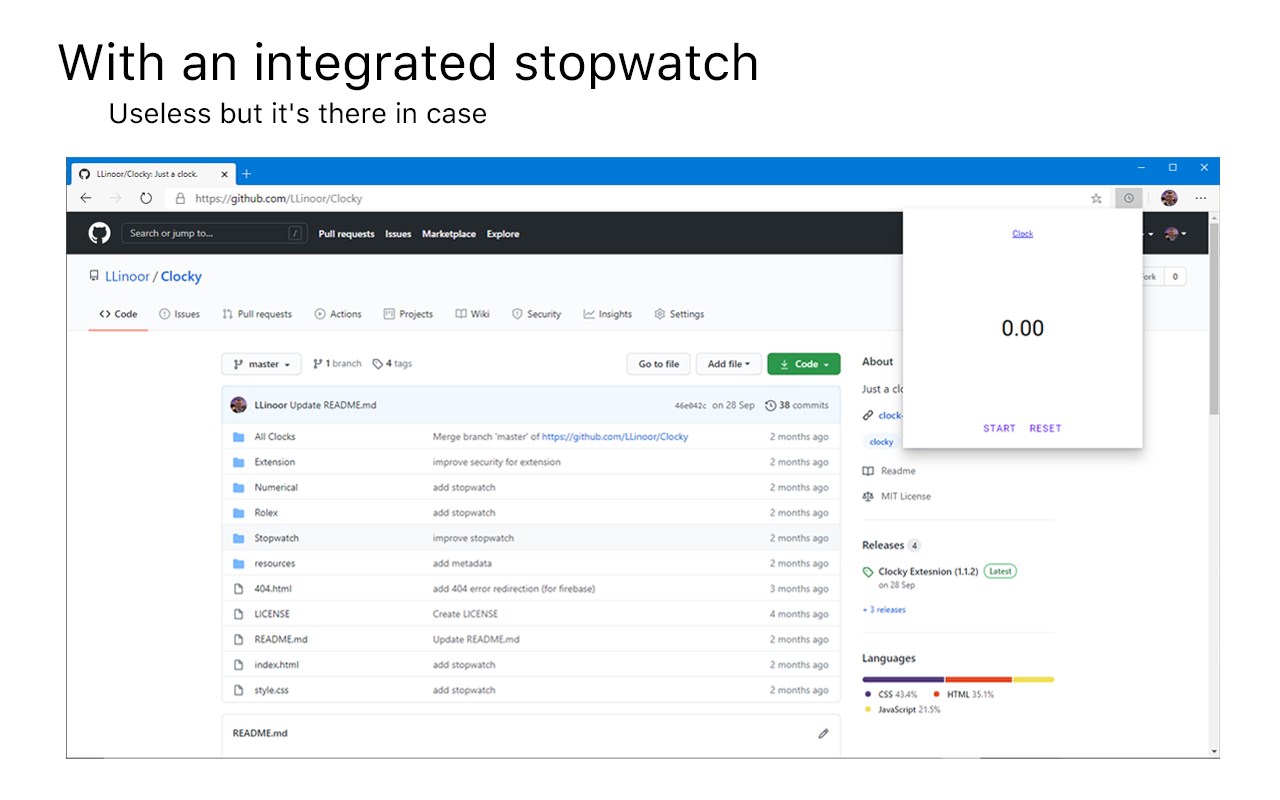Open the Projects tab

pyautogui.click(x=408, y=314)
